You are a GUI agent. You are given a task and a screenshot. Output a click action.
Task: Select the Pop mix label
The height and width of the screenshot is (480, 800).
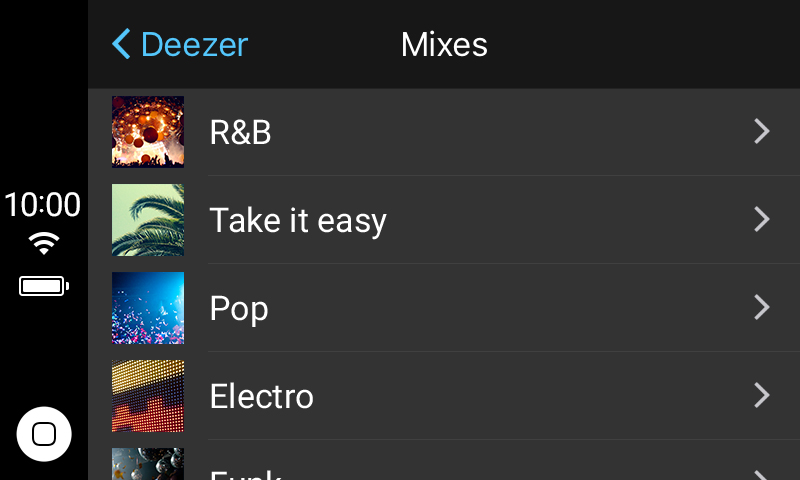239,309
